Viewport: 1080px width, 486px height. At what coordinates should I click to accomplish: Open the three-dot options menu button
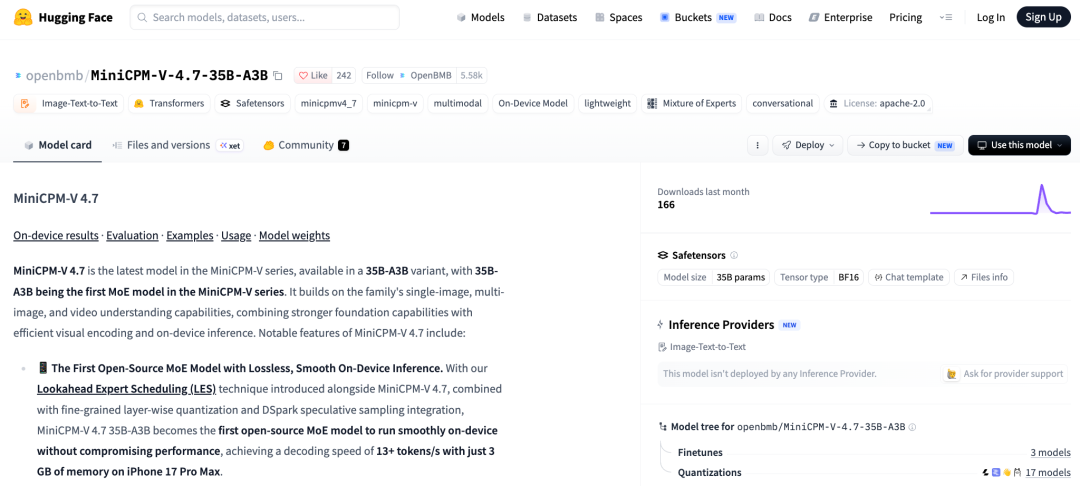758,145
